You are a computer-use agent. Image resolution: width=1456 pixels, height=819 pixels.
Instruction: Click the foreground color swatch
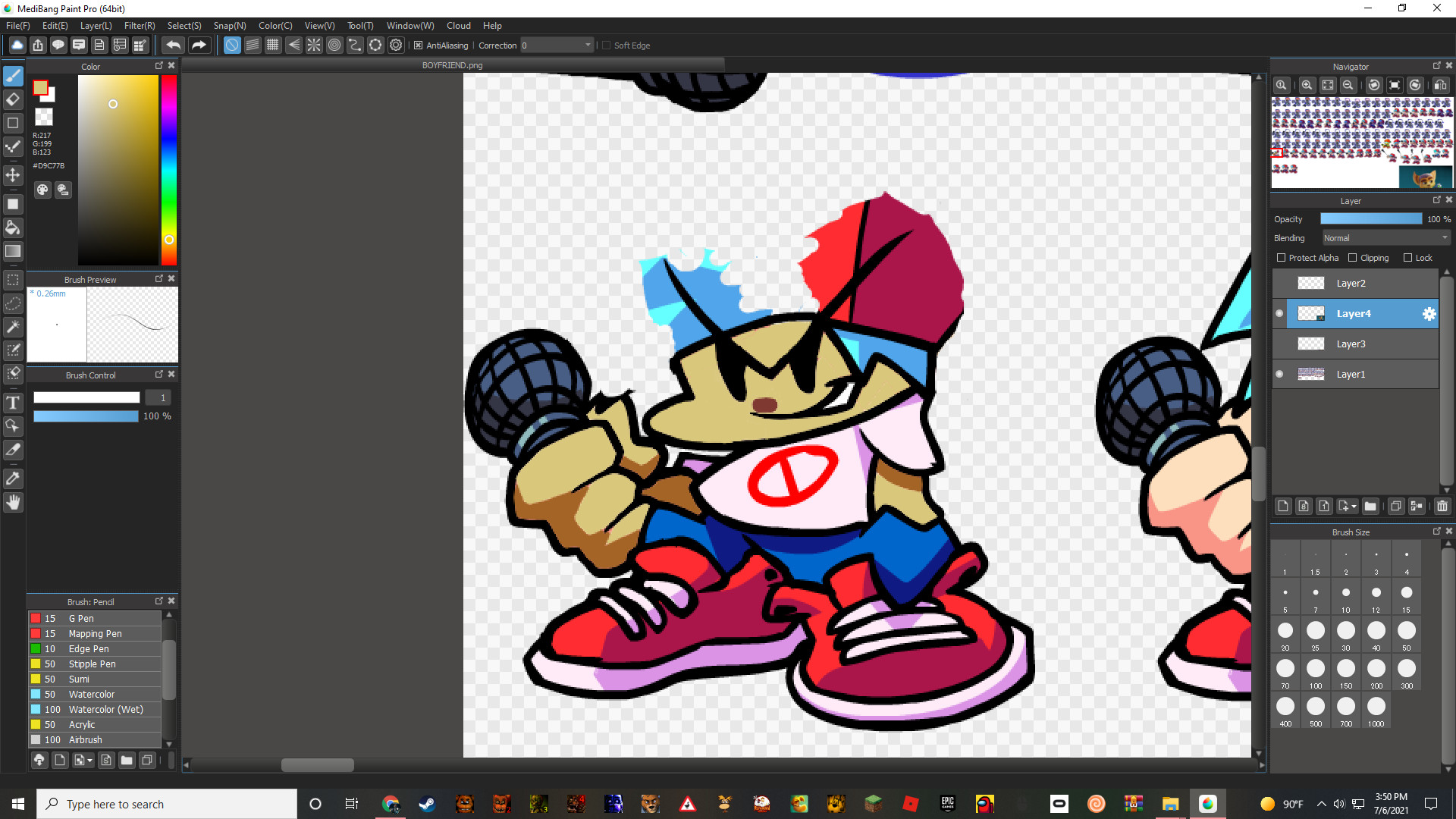click(x=40, y=88)
